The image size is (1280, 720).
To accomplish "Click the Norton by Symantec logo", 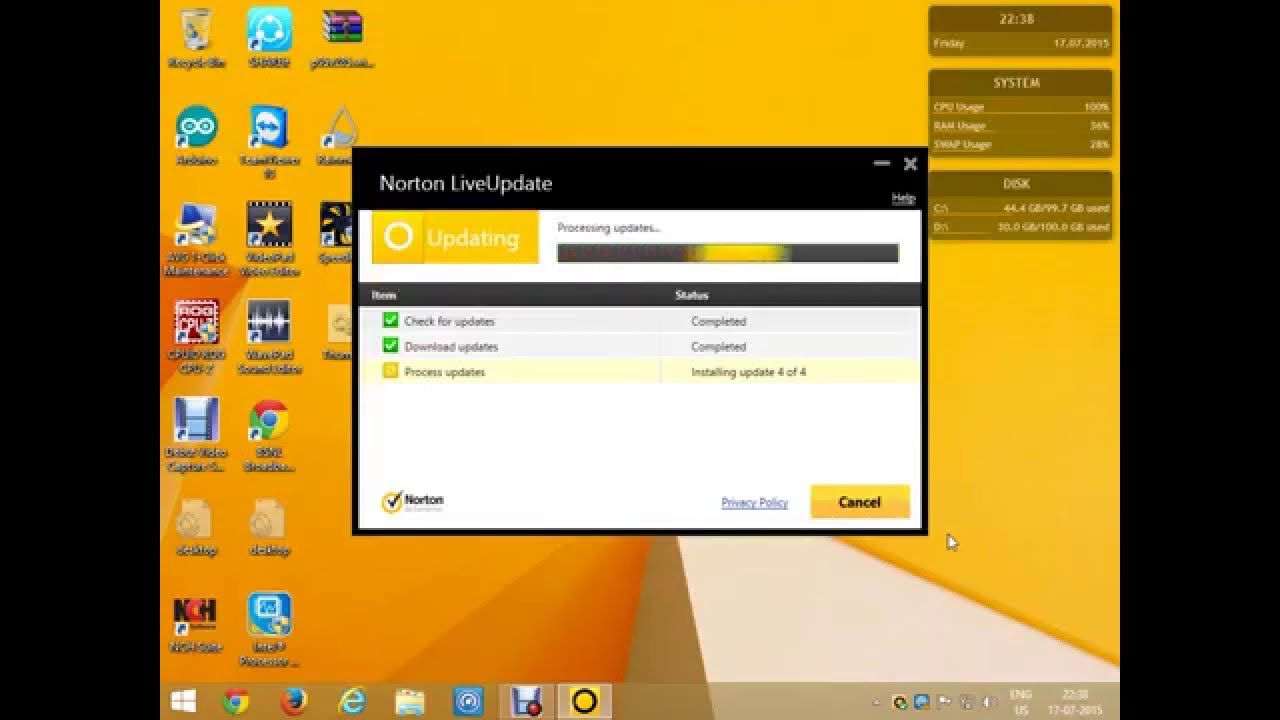I will click(412, 502).
